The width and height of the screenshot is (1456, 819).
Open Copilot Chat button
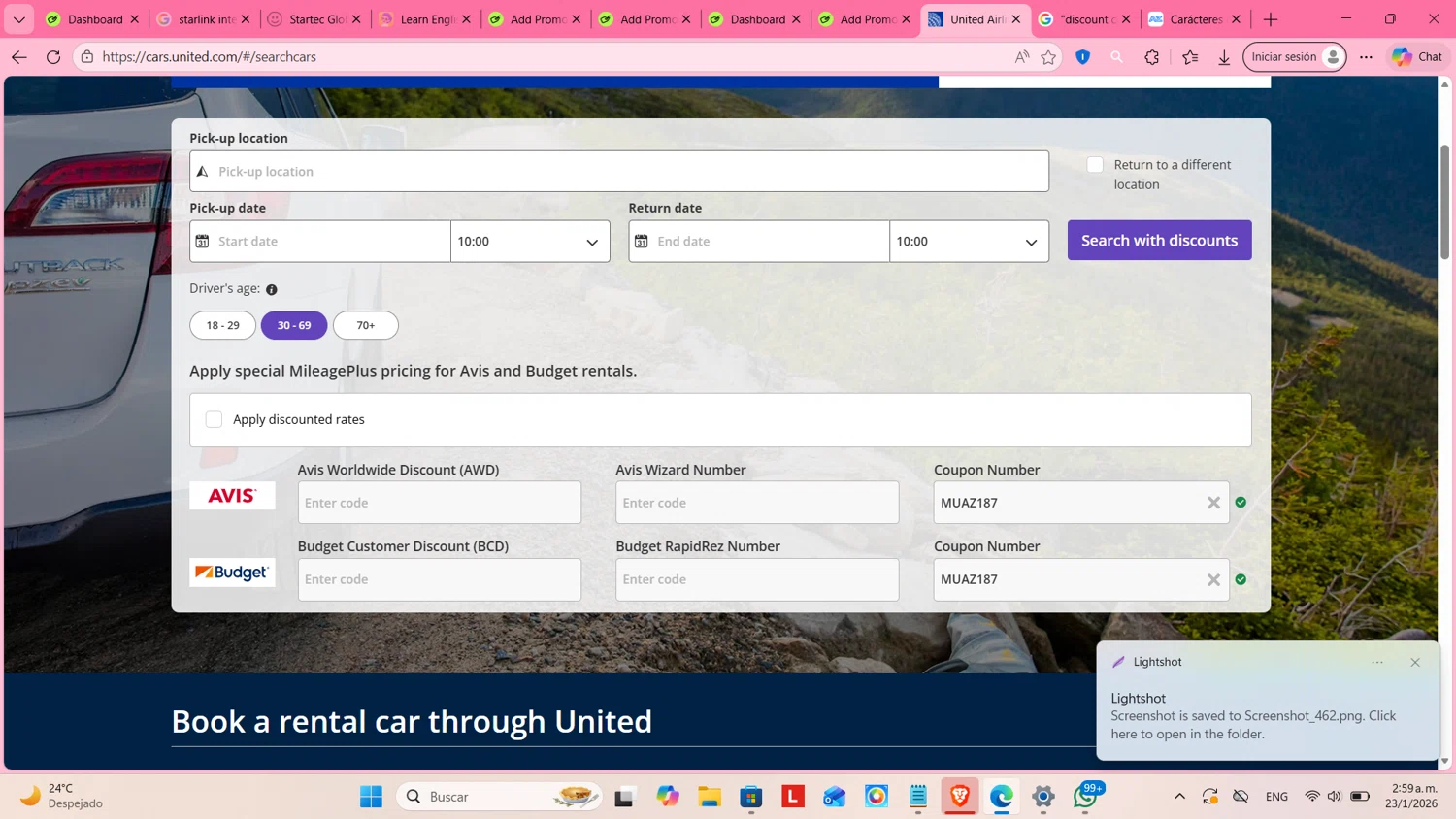coord(1418,57)
